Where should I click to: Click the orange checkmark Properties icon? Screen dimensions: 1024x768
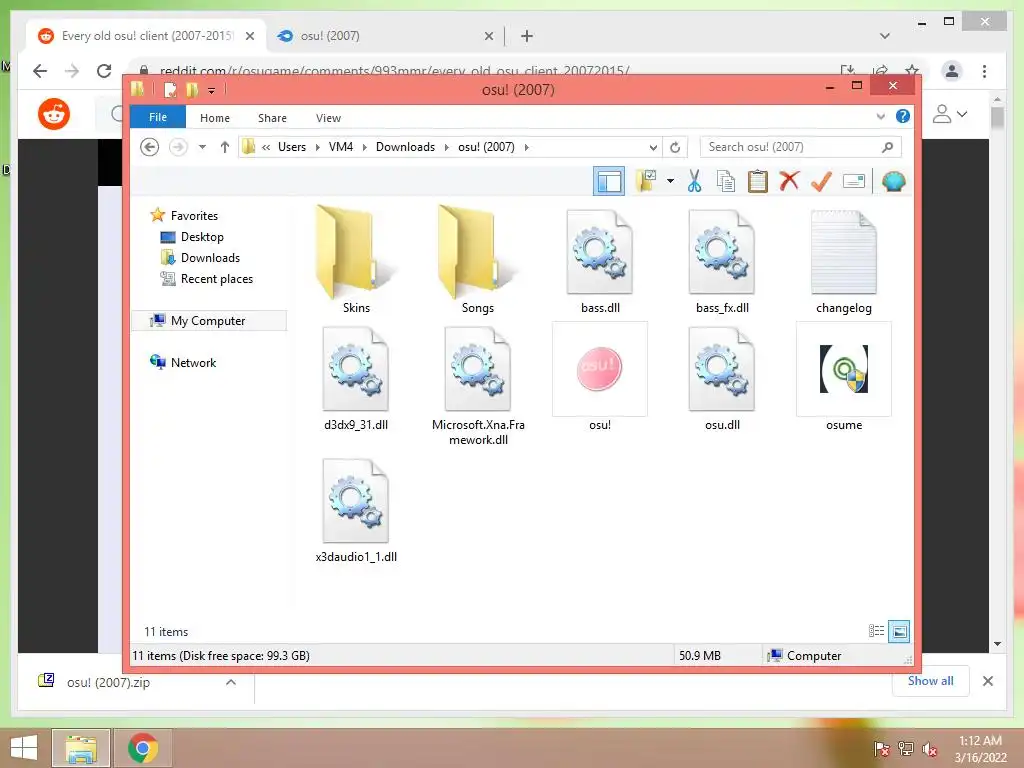[821, 181]
